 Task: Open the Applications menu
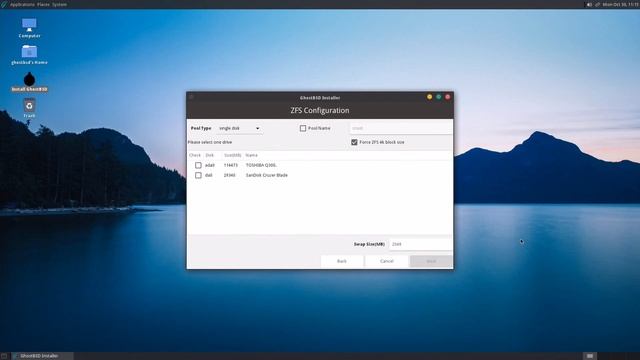pyautogui.click(x=22, y=4)
